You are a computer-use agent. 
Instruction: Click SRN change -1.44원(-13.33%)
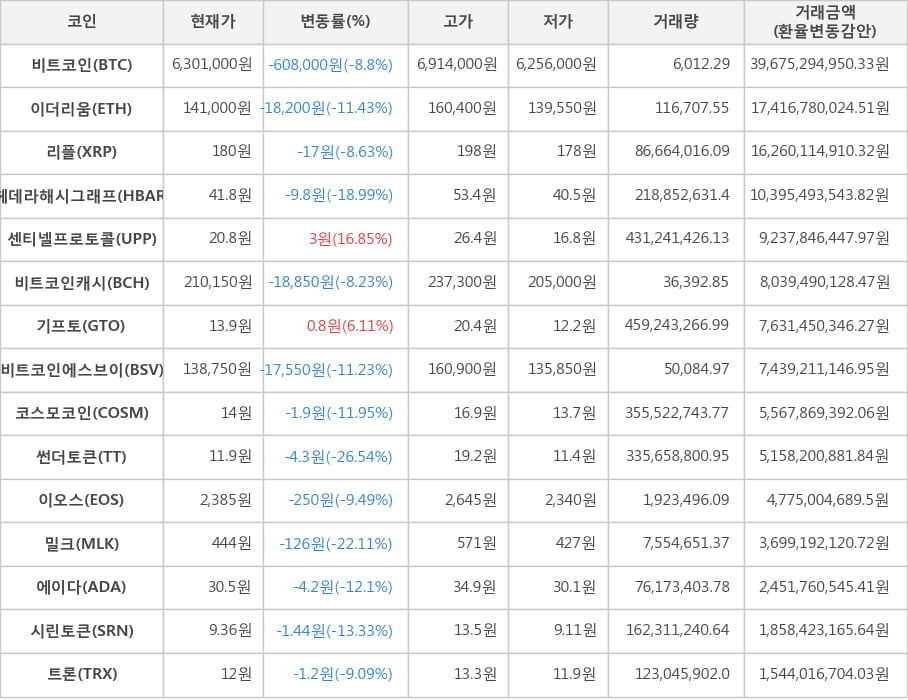[x=335, y=631]
